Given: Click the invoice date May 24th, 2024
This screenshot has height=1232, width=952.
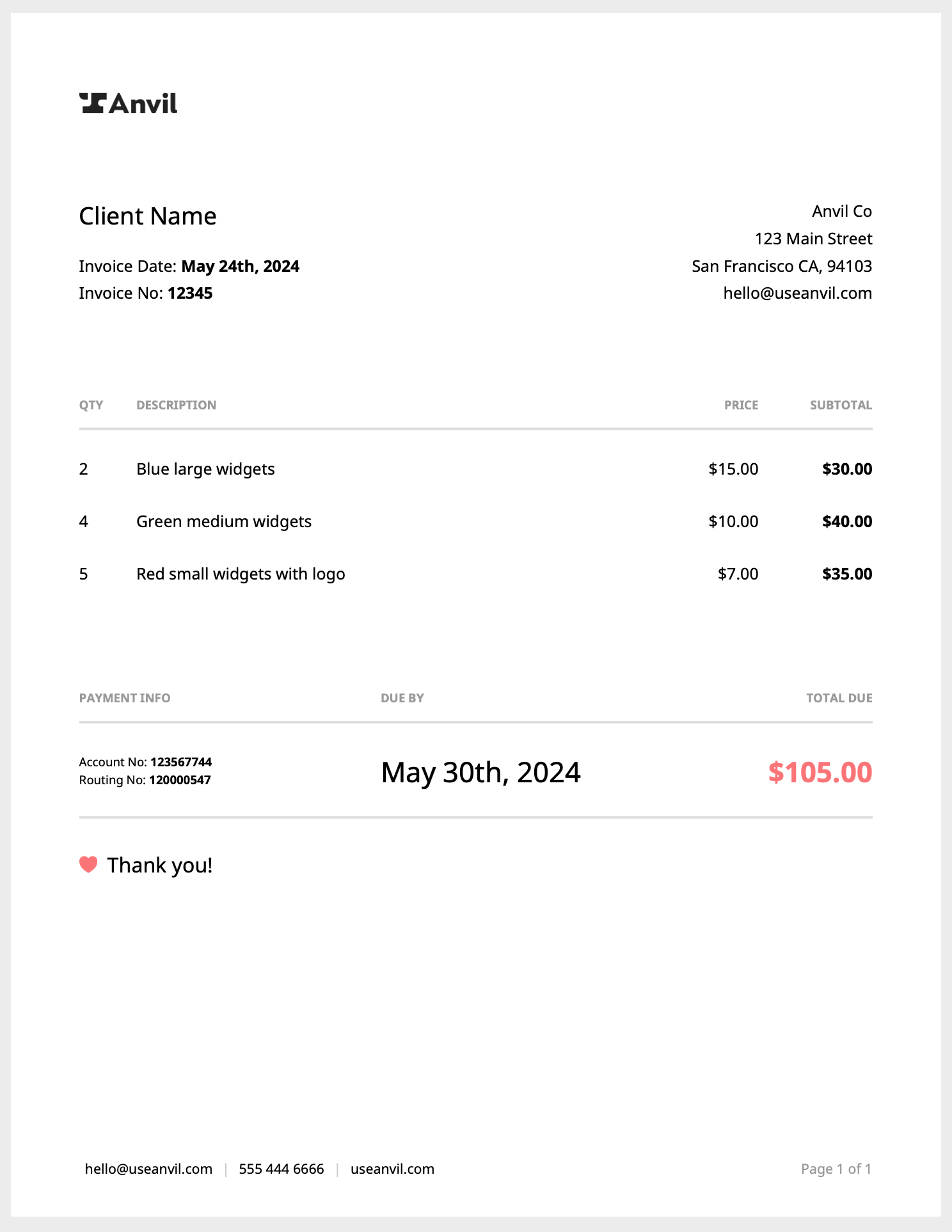Looking at the screenshot, I should (x=241, y=266).
